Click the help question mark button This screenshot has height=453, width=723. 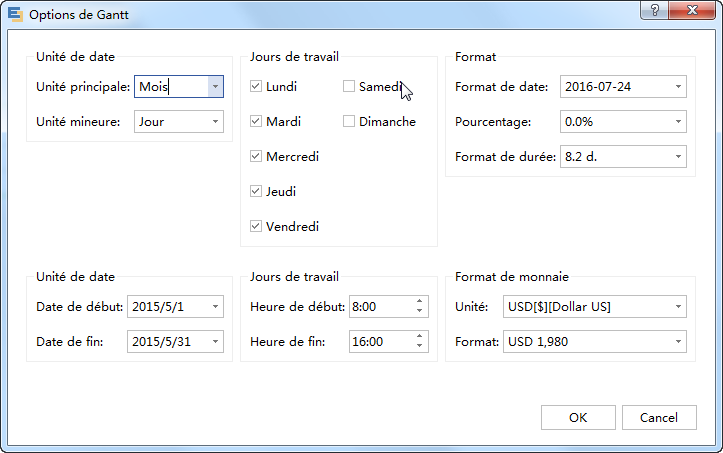tap(654, 10)
